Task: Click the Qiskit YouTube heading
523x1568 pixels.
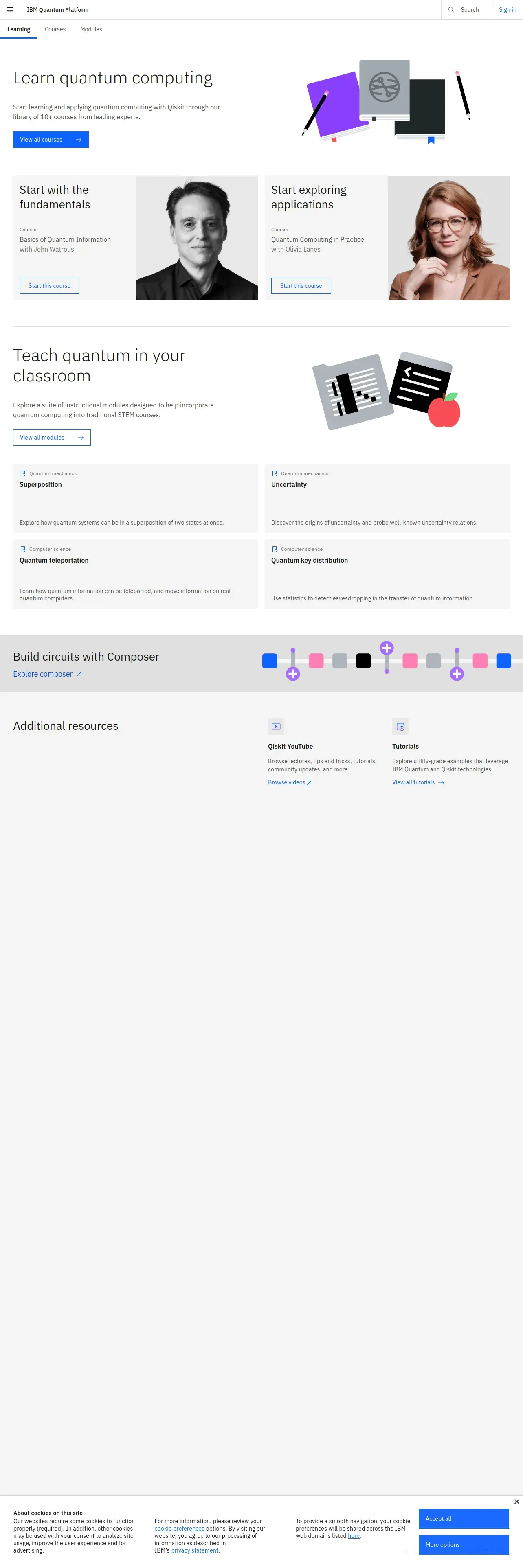Action: click(290, 746)
